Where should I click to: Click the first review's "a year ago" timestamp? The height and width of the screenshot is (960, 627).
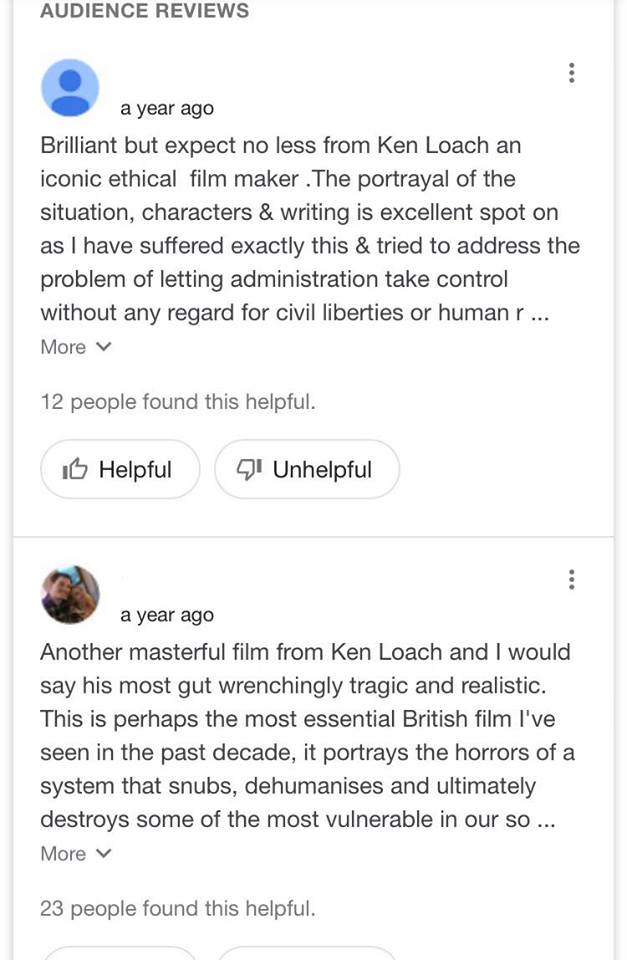click(167, 109)
